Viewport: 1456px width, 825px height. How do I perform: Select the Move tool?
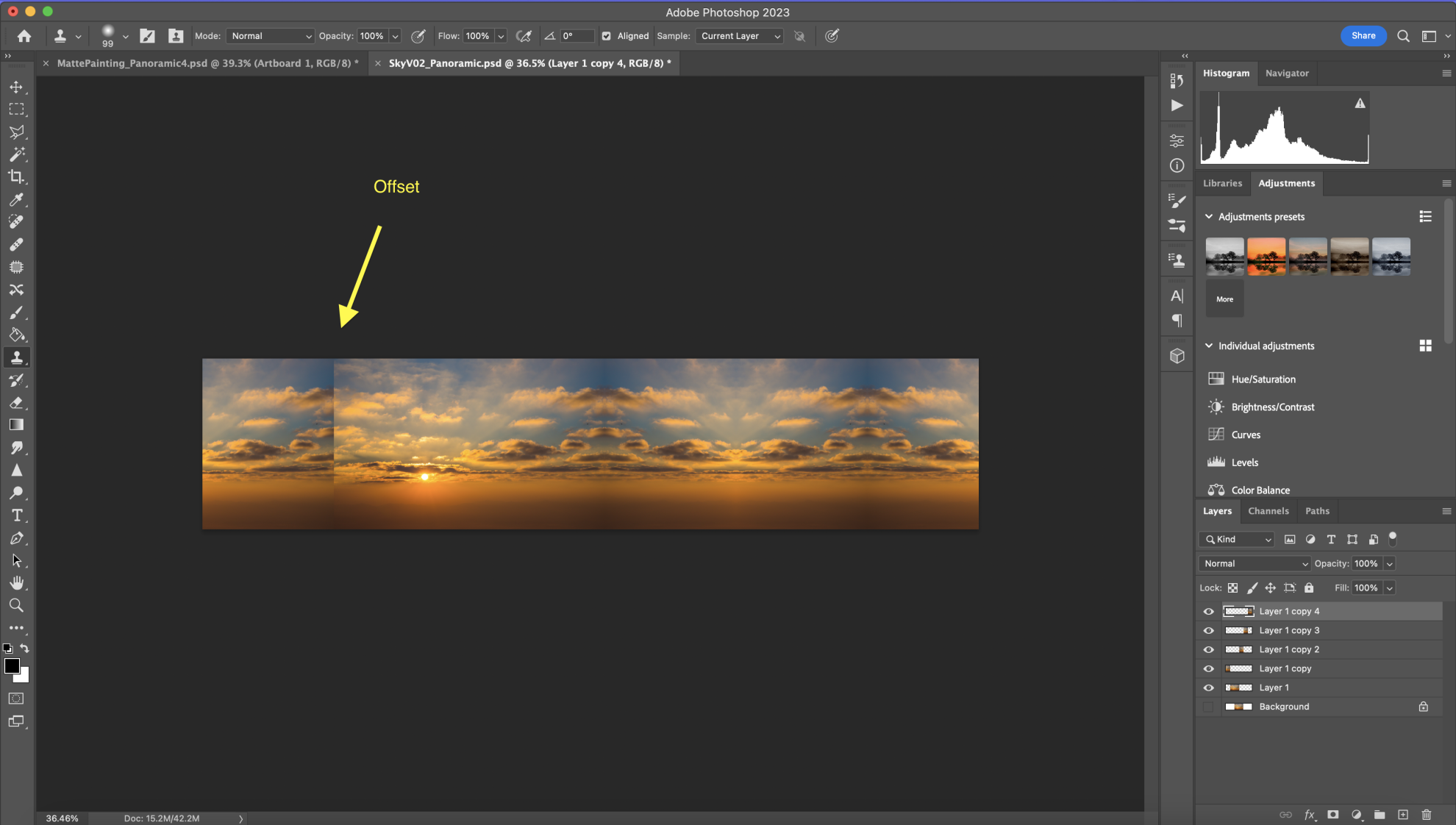coord(18,87)
